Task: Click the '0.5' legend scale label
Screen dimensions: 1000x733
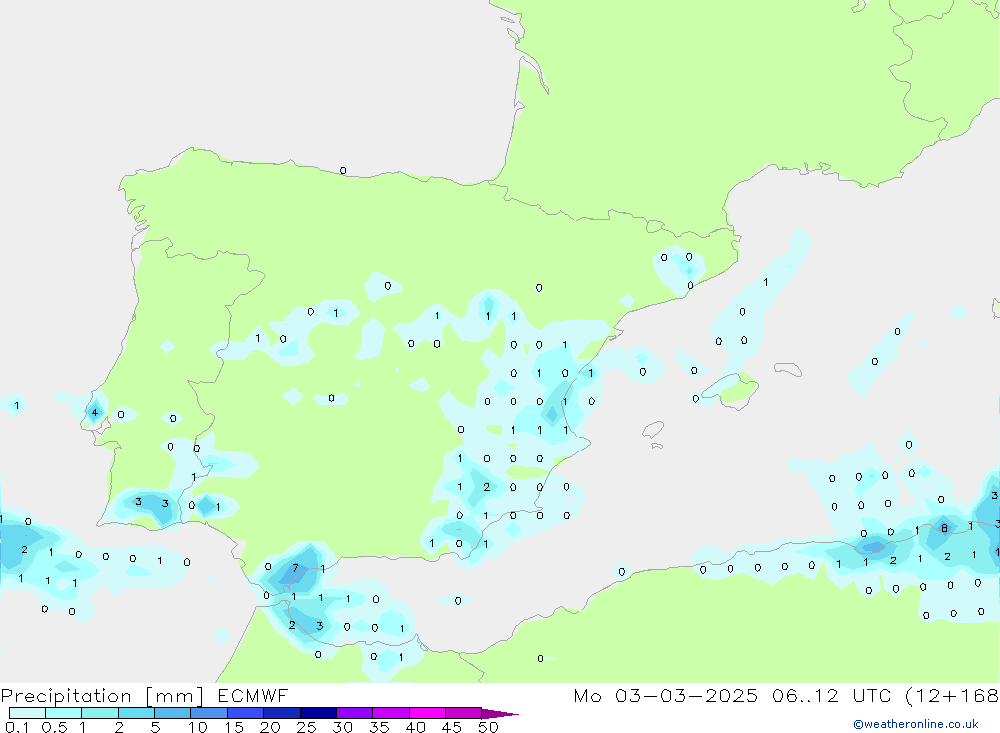Action: 54,727
